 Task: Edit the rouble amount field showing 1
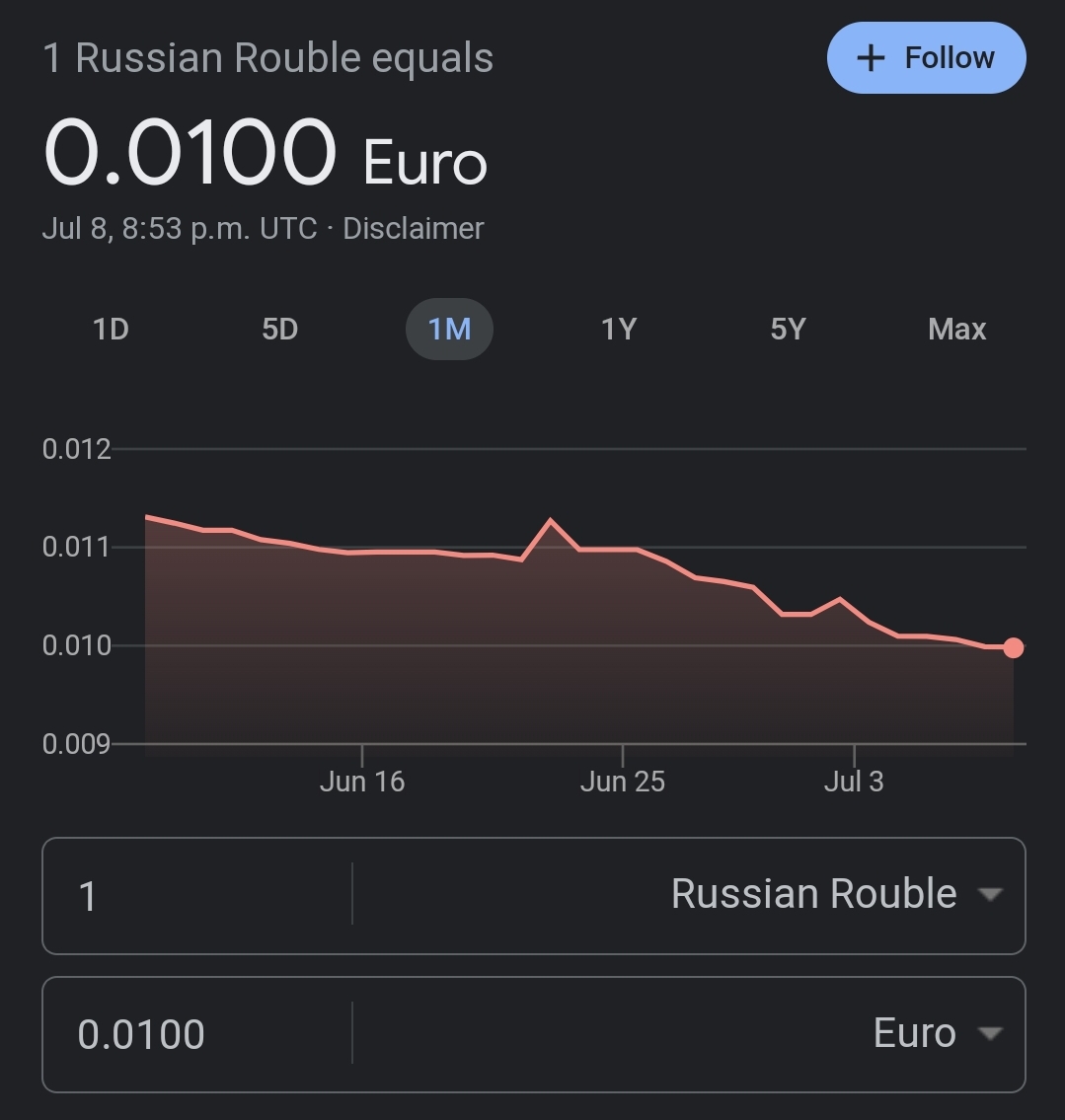(197, 895)
